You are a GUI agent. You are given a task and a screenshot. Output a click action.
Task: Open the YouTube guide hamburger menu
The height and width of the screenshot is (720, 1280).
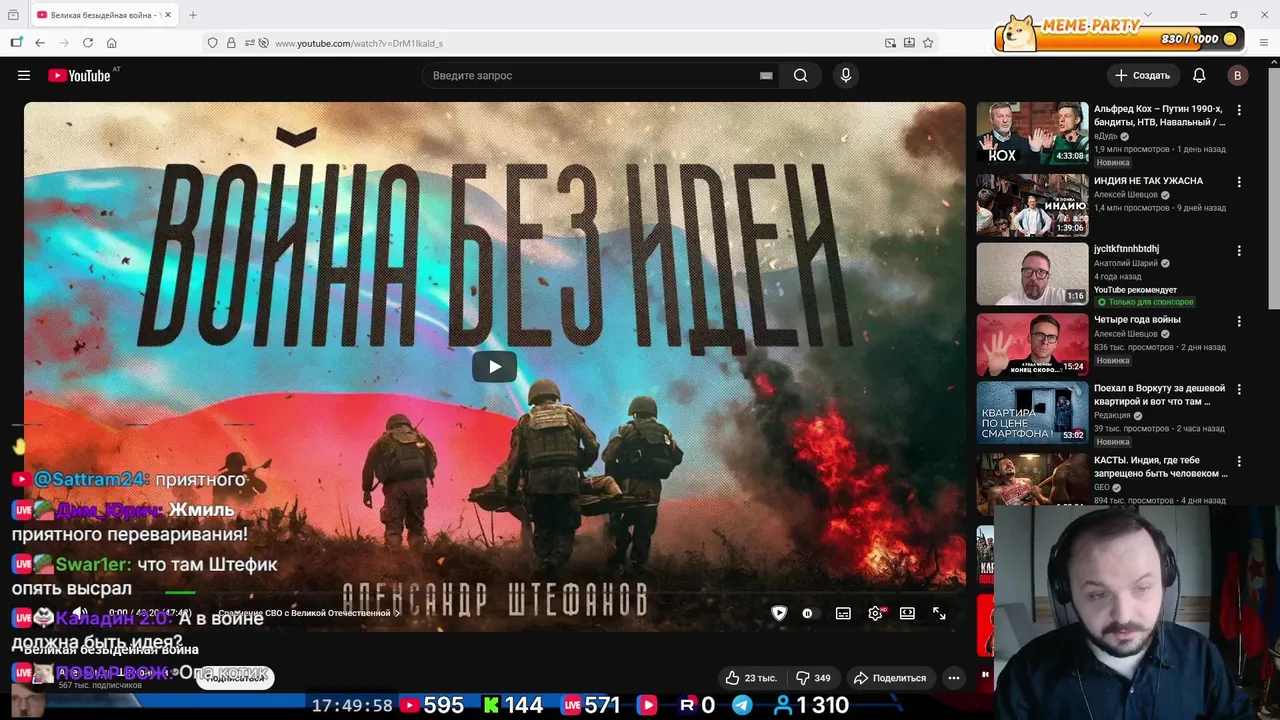(24, 75)
